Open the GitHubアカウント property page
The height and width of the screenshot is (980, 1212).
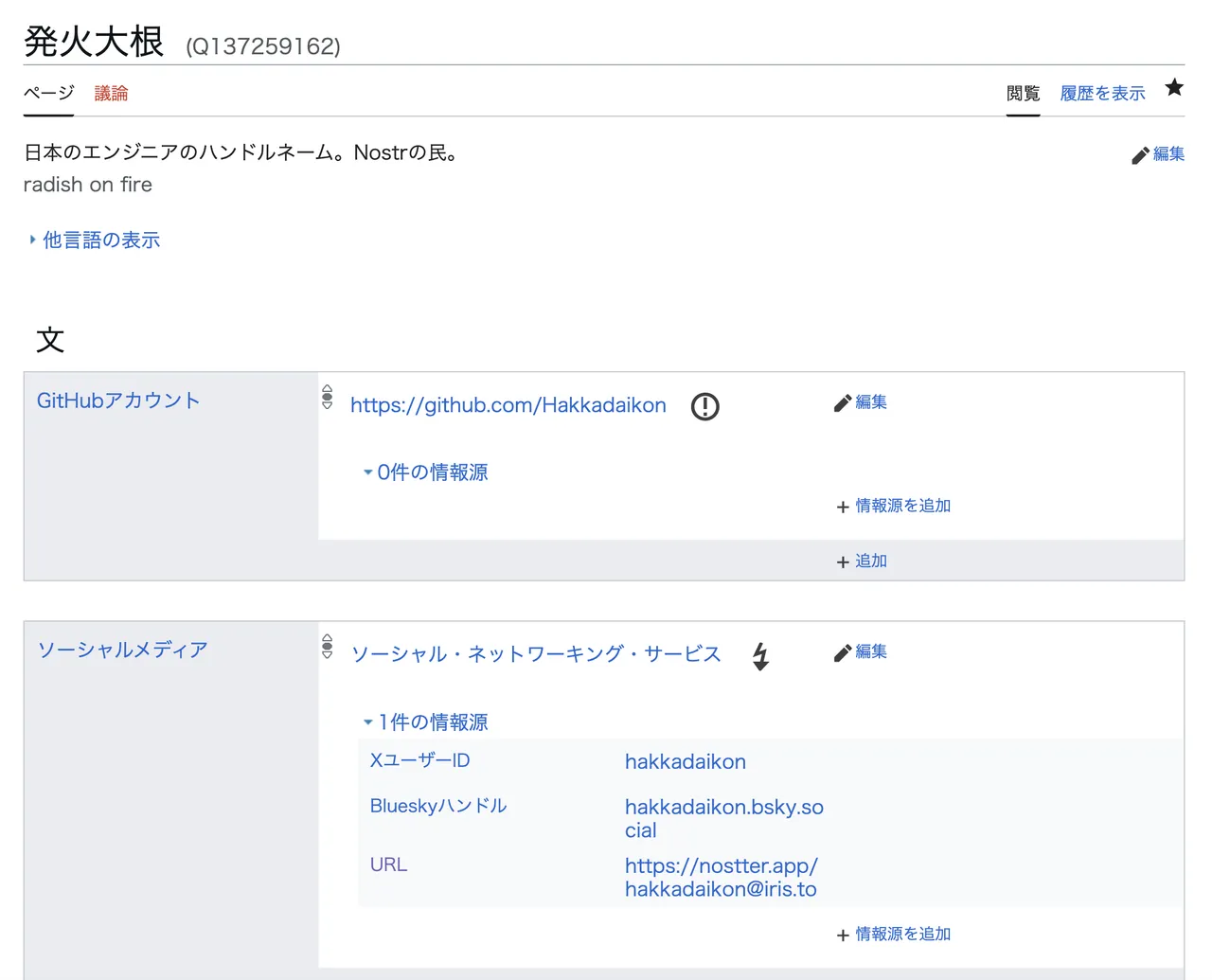click(117, 400)
